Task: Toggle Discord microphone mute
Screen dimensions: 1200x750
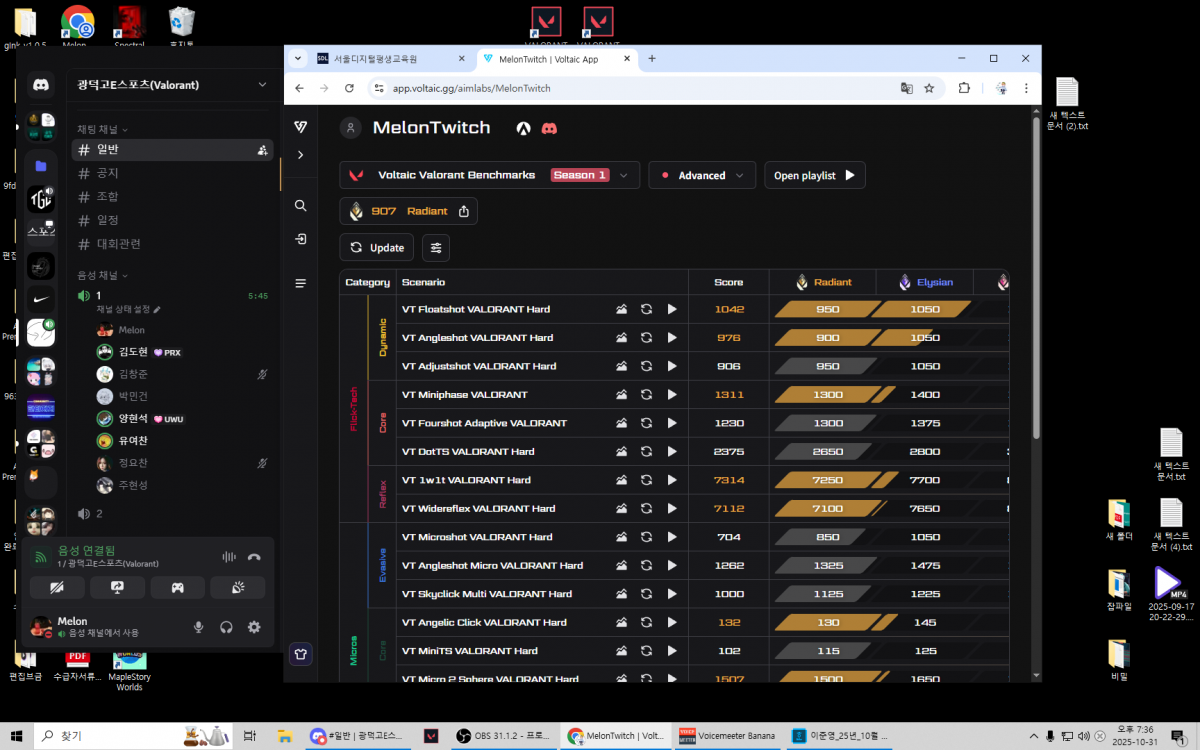Action: [199, 627]
